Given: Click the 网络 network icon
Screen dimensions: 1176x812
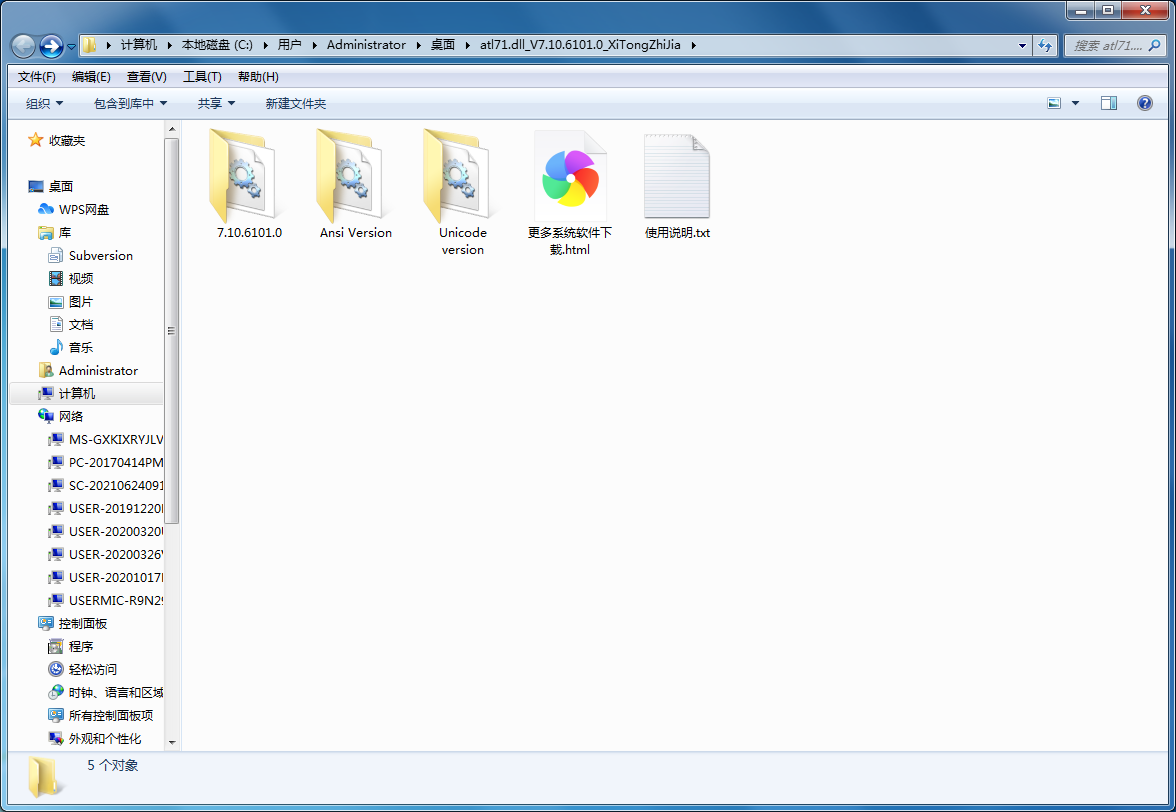Looking at the screenshot, I should (46, 416).
